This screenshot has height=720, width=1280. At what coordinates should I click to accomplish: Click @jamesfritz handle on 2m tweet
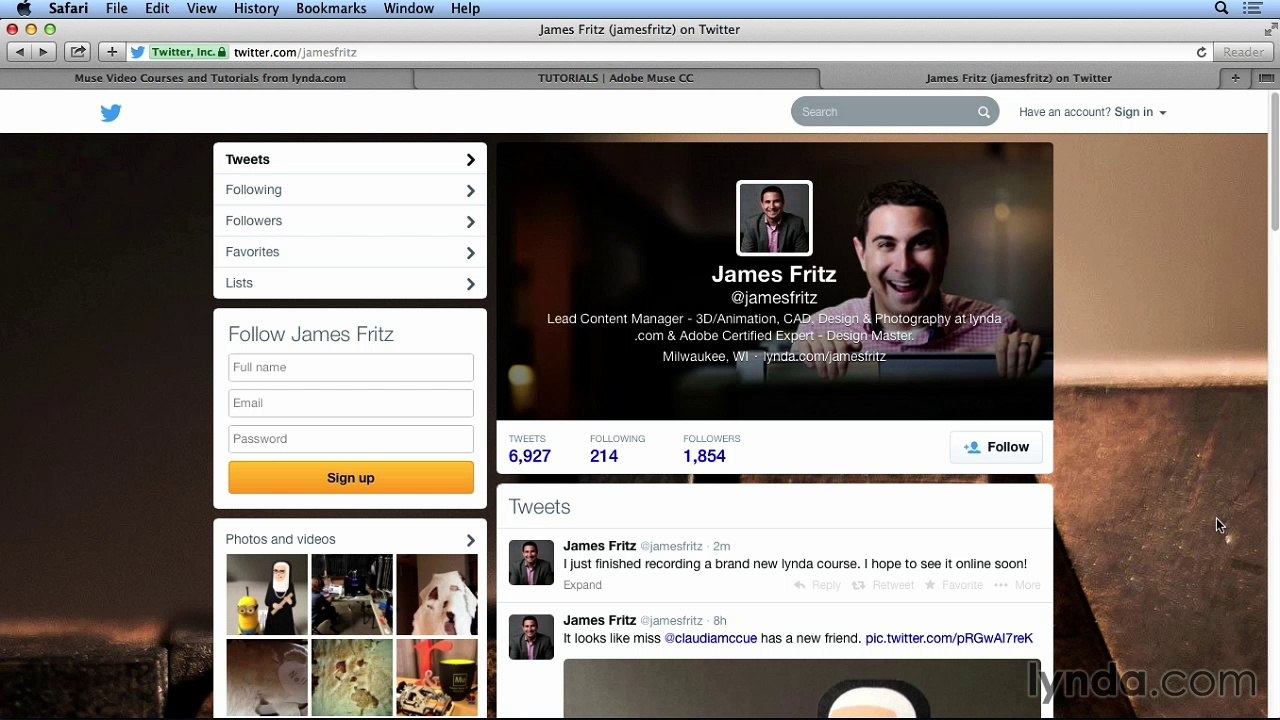[x=671, y=546]
